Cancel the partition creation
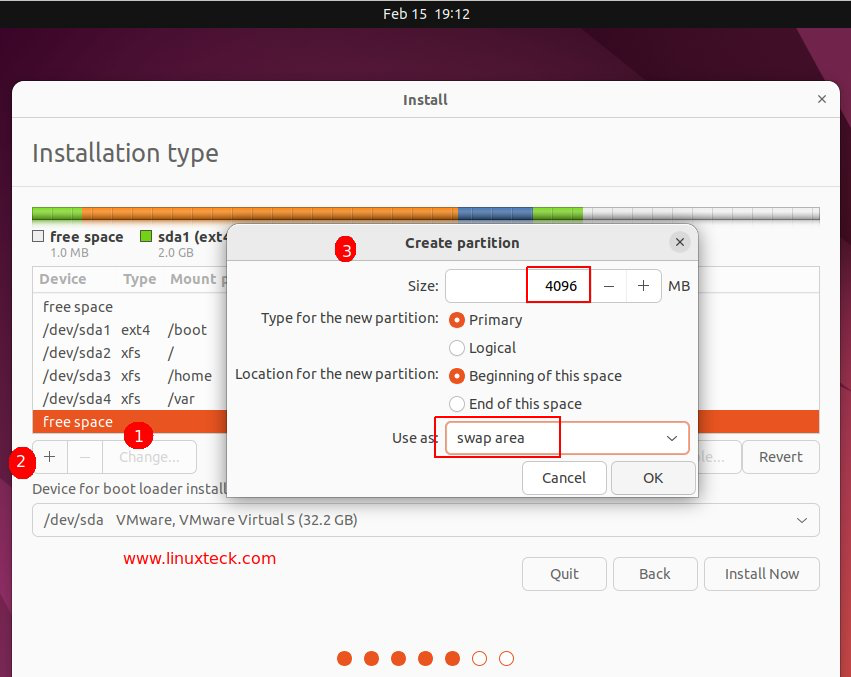Image resolution: width=851 pixels, height=677 pixels. [564, 478]
